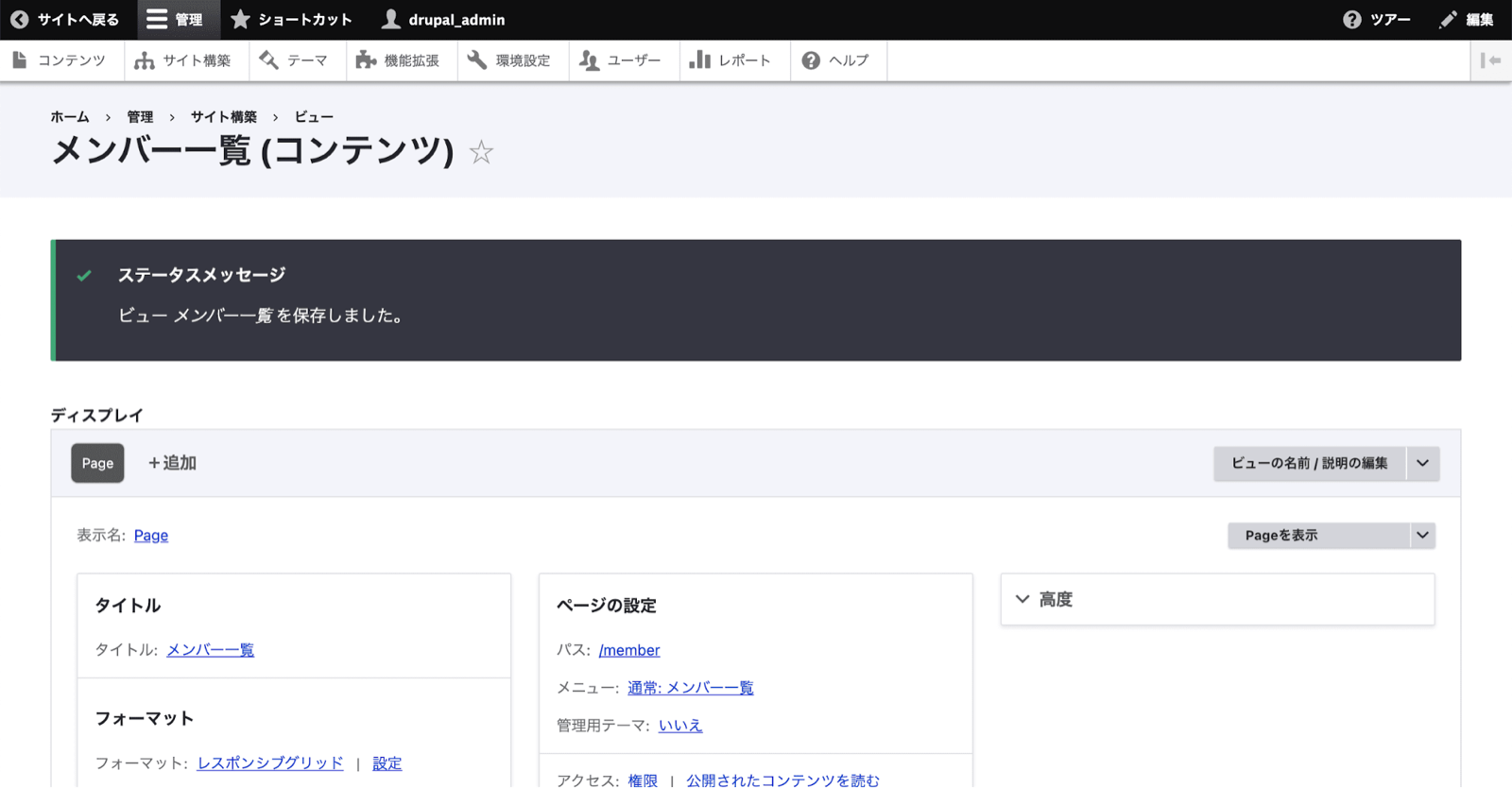1512x788 pixels.
Task: Click the ビュー メンバー一覧 を保存しました message
Action: pyautogui.click(x=264, y=316)
